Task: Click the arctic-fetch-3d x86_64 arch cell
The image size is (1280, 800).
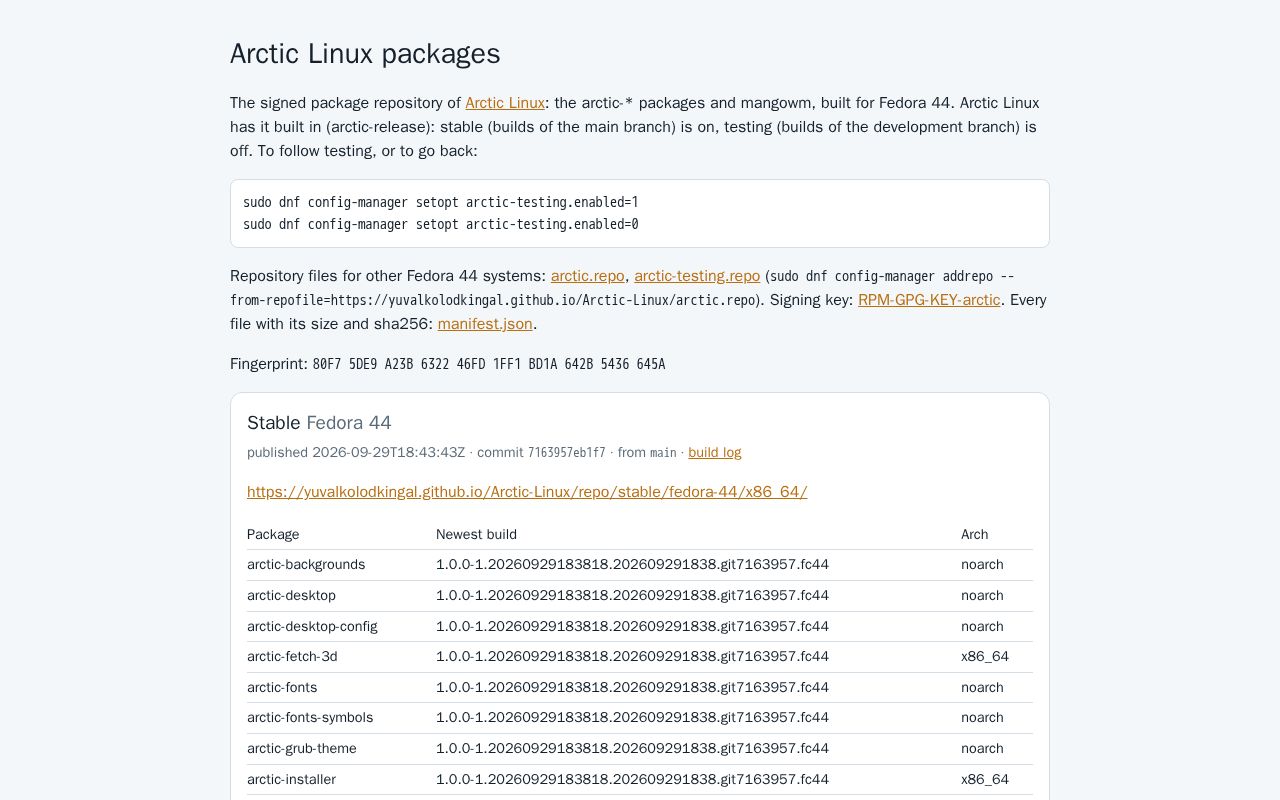Action: [985, 657]
